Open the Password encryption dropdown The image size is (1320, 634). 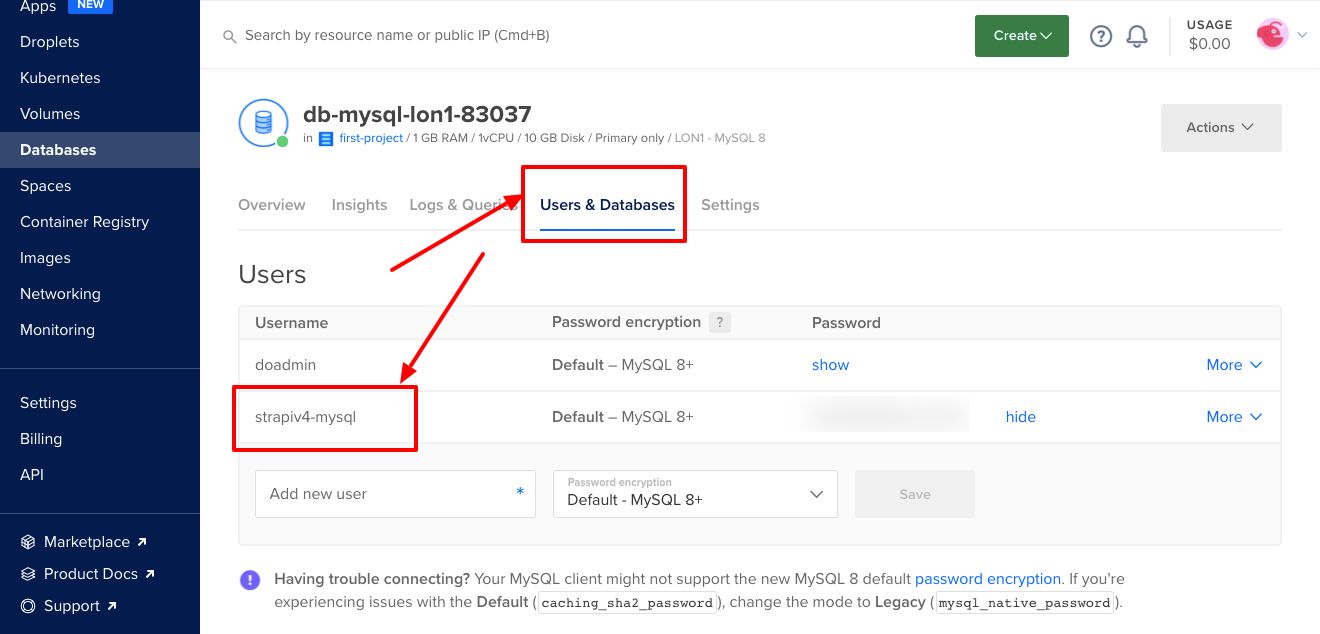(695, 494)
